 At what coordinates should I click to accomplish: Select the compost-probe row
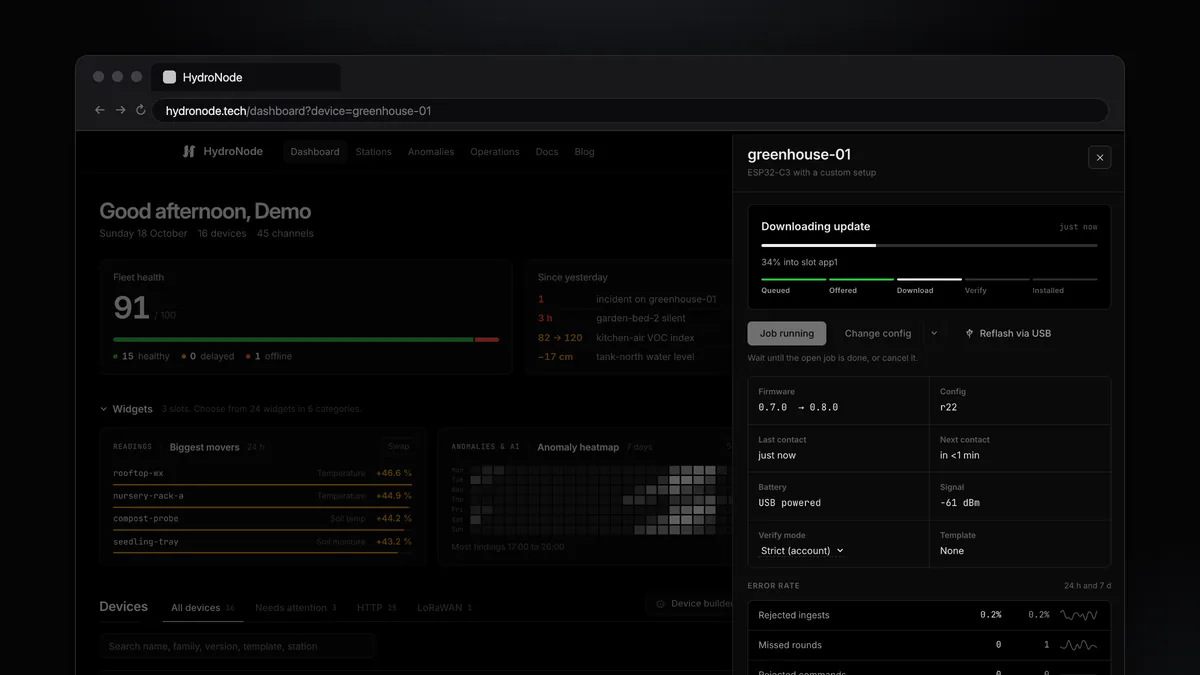(x=263, y=519)
